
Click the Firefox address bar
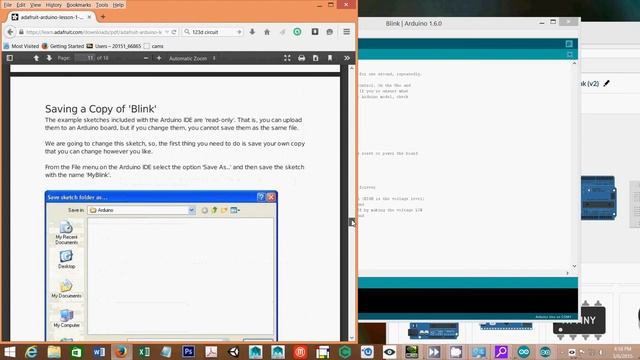(94, 32)
